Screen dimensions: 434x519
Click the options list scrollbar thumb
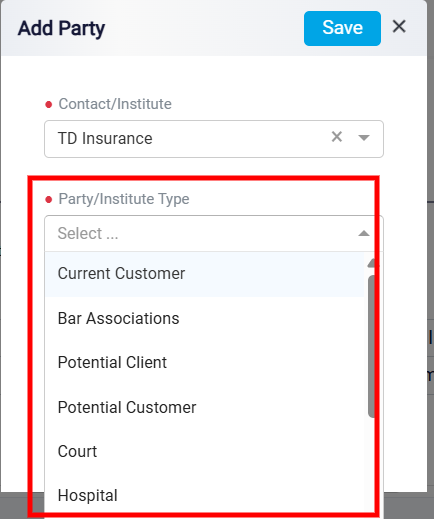[371, 346]
